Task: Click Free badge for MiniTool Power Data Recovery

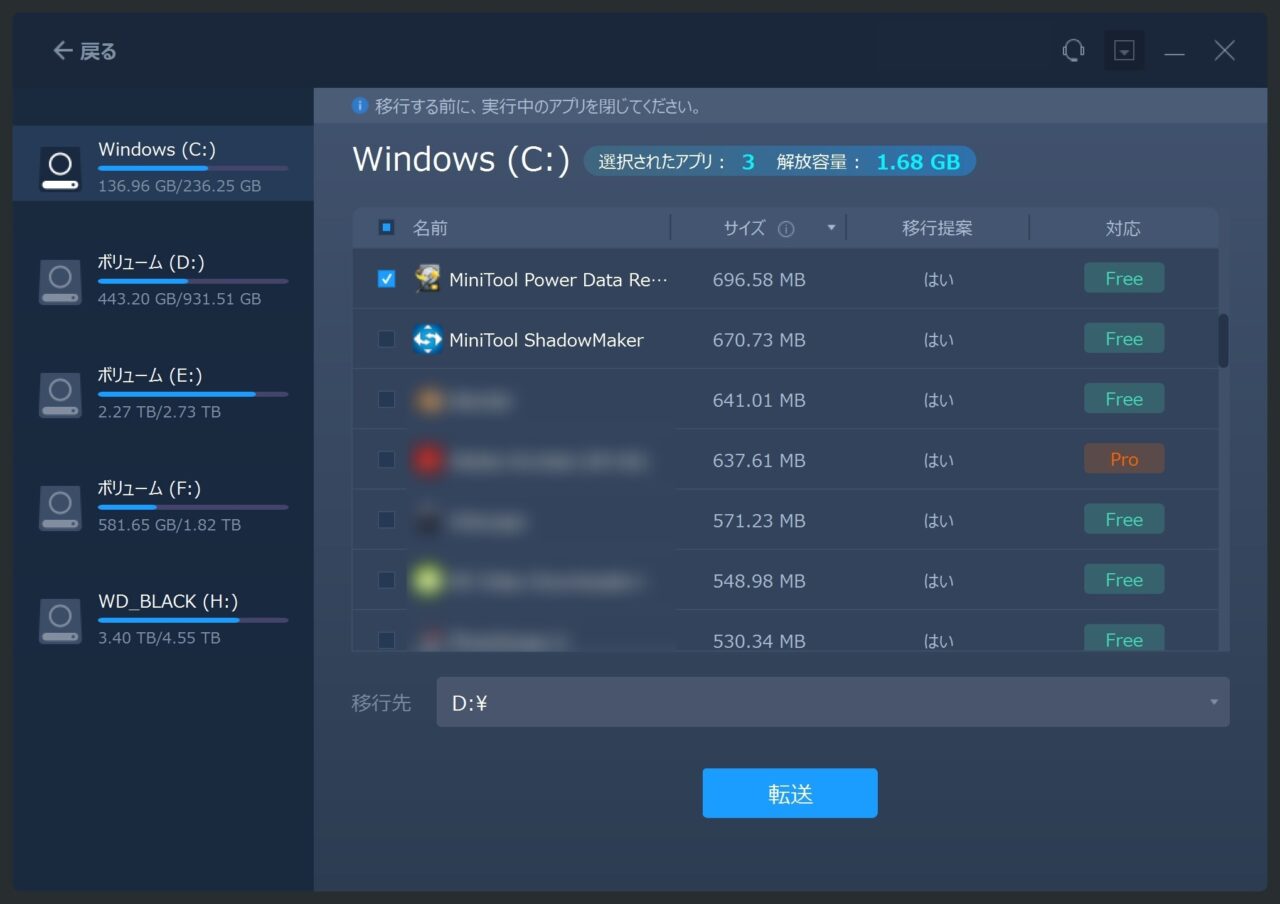Action: (1124, 278)
